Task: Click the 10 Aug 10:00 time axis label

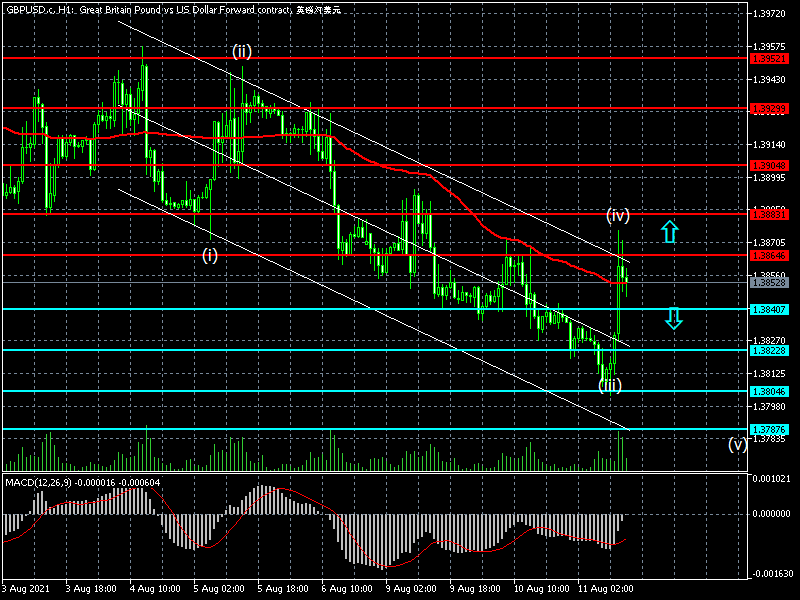Action: 541,588
